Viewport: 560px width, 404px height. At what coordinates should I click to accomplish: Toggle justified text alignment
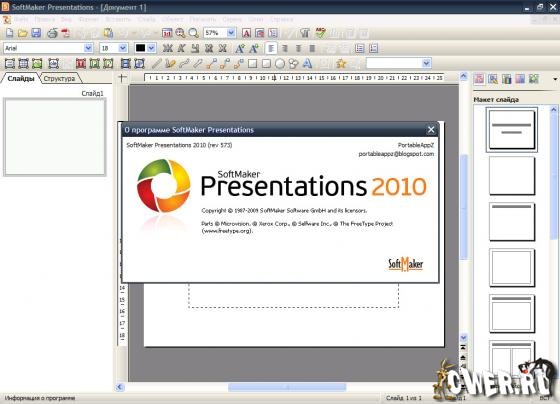312,48
